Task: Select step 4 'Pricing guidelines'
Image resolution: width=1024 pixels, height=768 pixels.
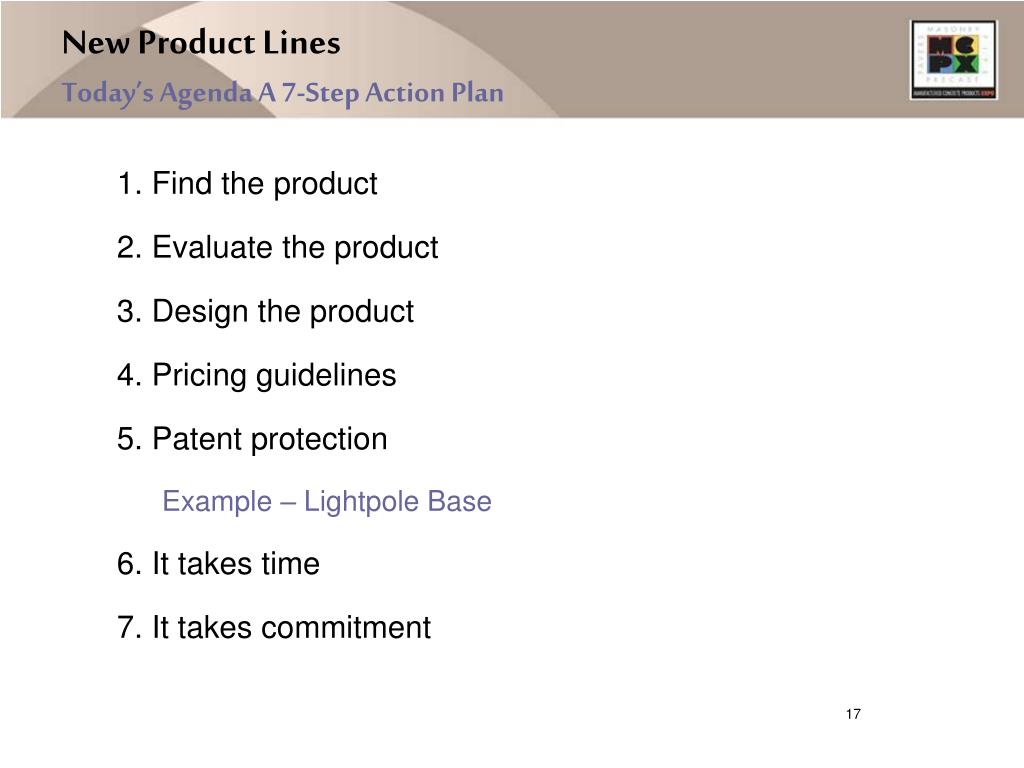Action: (x=257, y=376)
